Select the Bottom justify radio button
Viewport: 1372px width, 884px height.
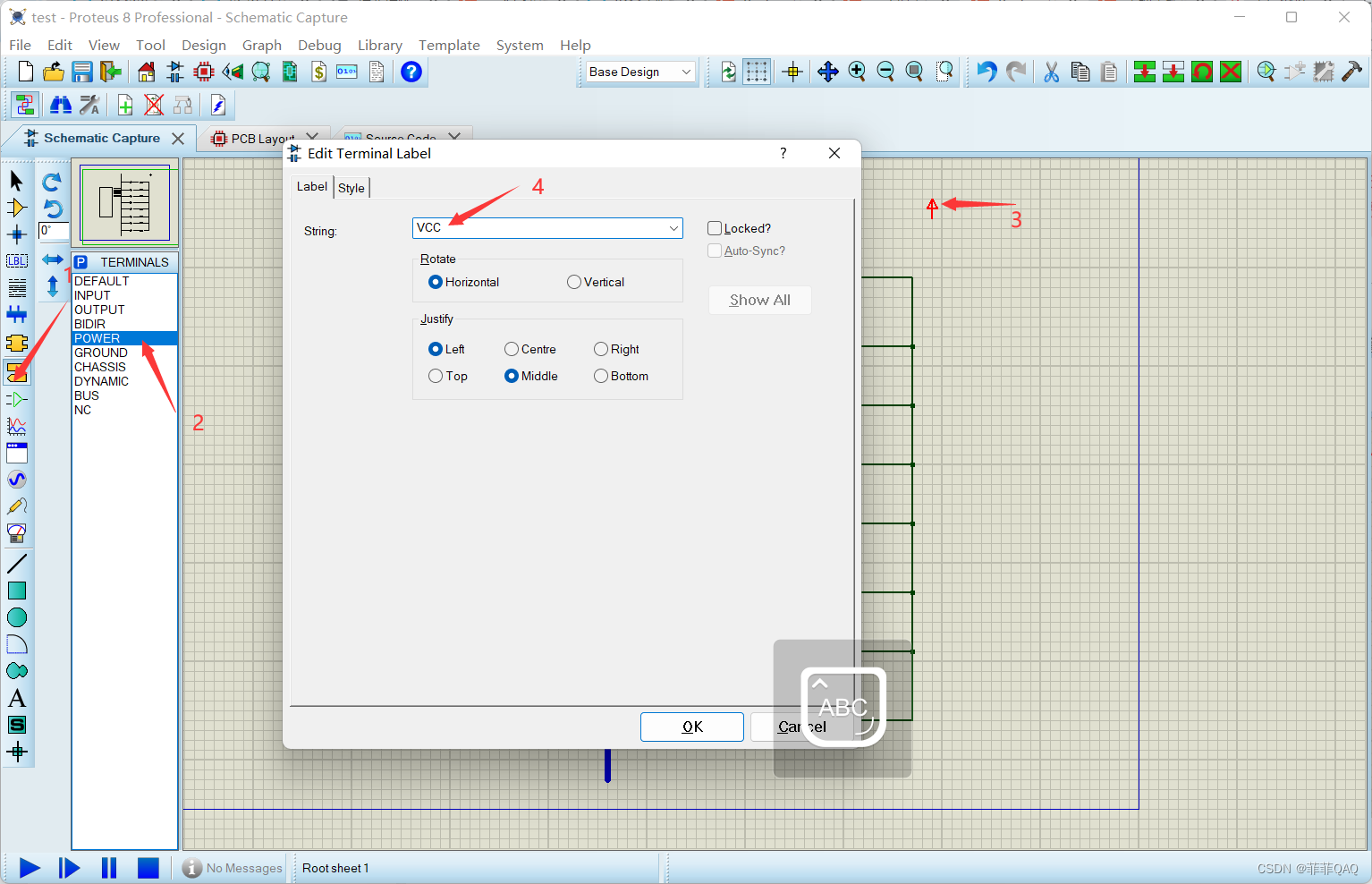pos(601,376)
